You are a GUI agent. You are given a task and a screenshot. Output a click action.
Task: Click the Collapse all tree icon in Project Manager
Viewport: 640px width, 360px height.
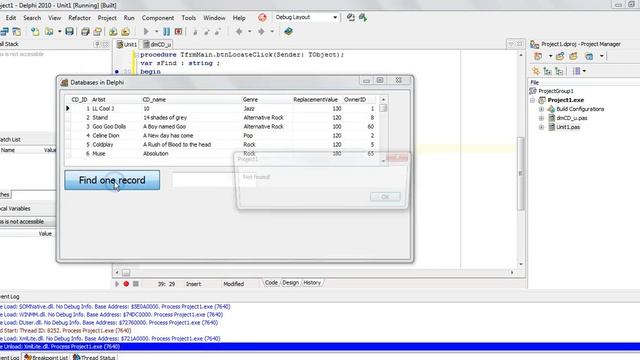coord(559,71)
